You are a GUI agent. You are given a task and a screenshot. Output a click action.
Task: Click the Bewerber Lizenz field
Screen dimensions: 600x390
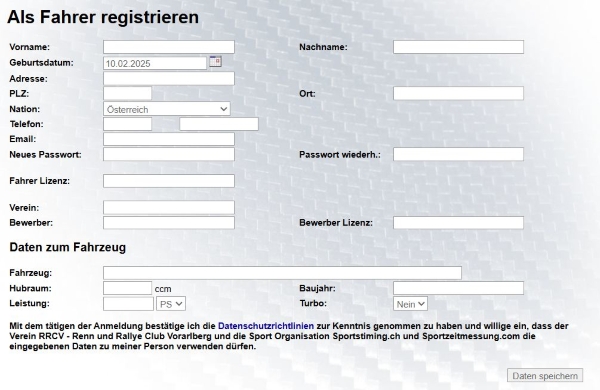click(x=458, y=223)
